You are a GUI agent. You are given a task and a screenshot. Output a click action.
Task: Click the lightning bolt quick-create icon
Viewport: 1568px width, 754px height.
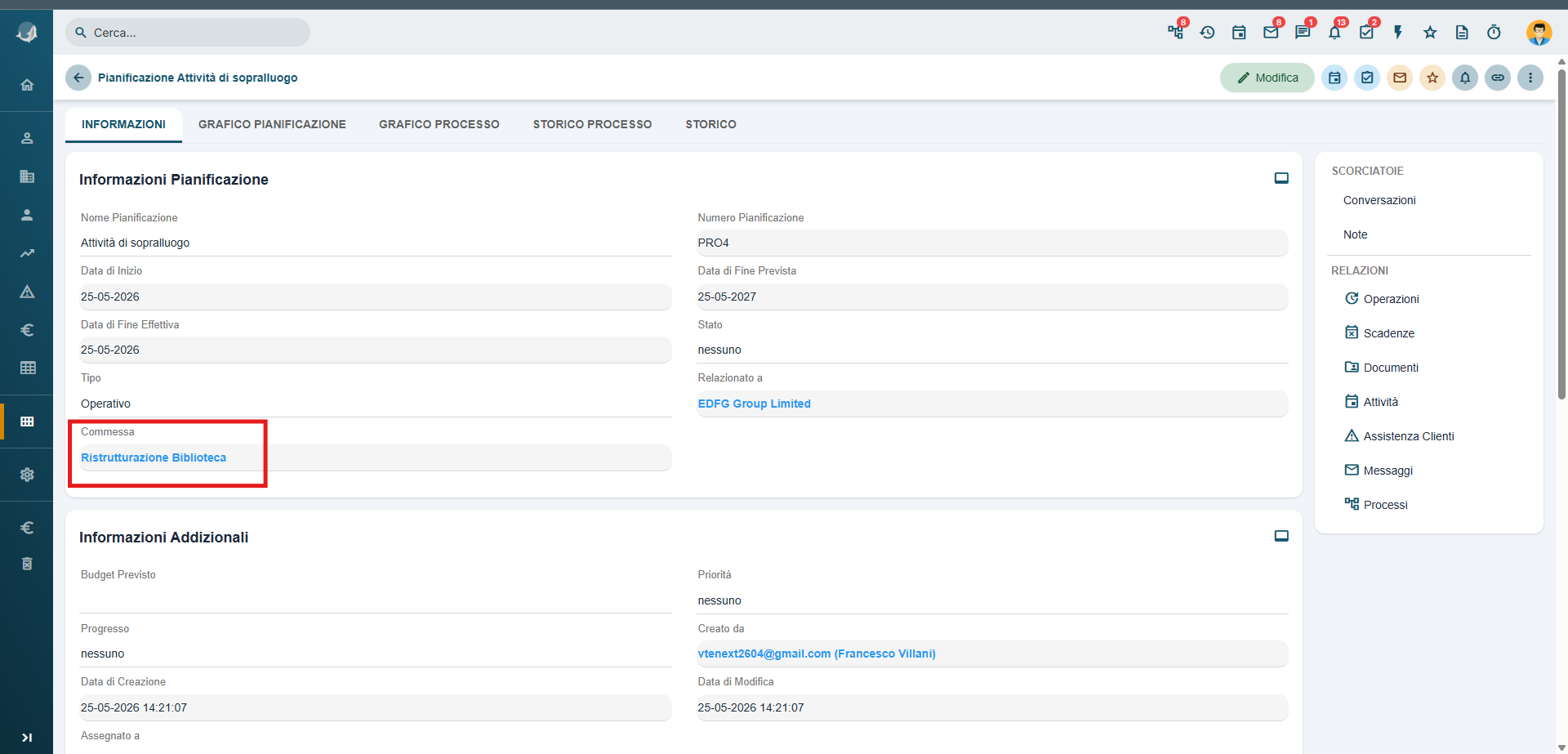pos(1398,32)
